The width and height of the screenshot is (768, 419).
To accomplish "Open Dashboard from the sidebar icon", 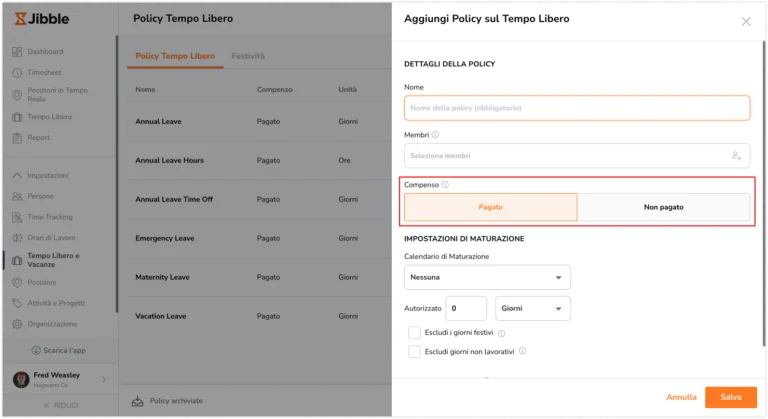I will (x=17, y=52).
